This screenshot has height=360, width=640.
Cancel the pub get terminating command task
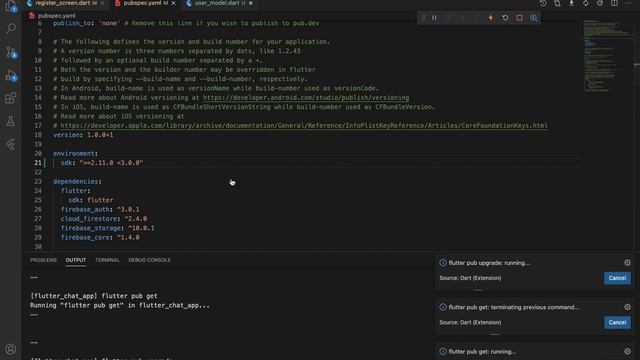tap(617, 322)
